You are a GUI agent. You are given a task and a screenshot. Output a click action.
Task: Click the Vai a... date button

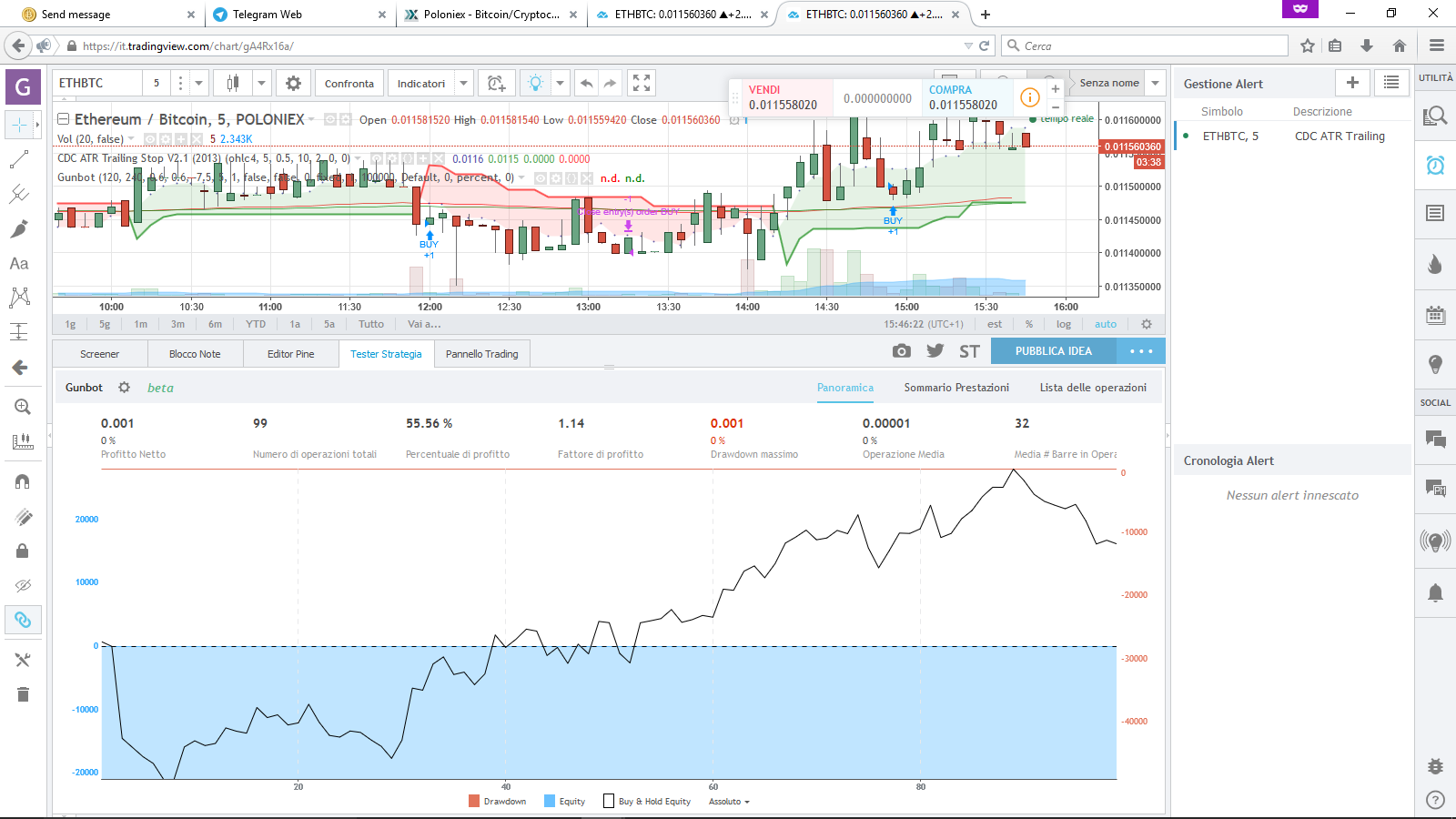[424, 324]
